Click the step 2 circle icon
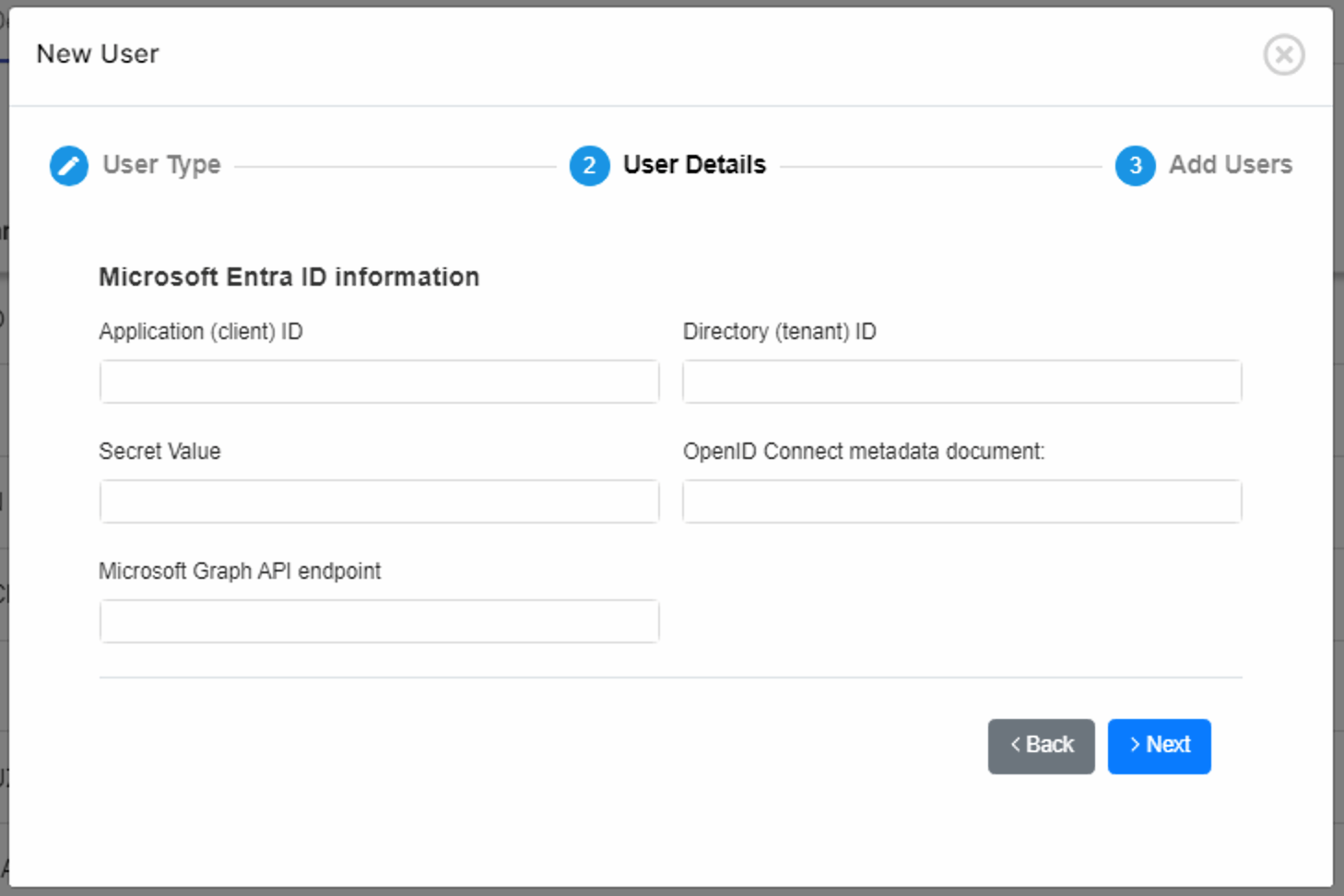Screen dimensions: 1344x896 click(x=589, y=166)
